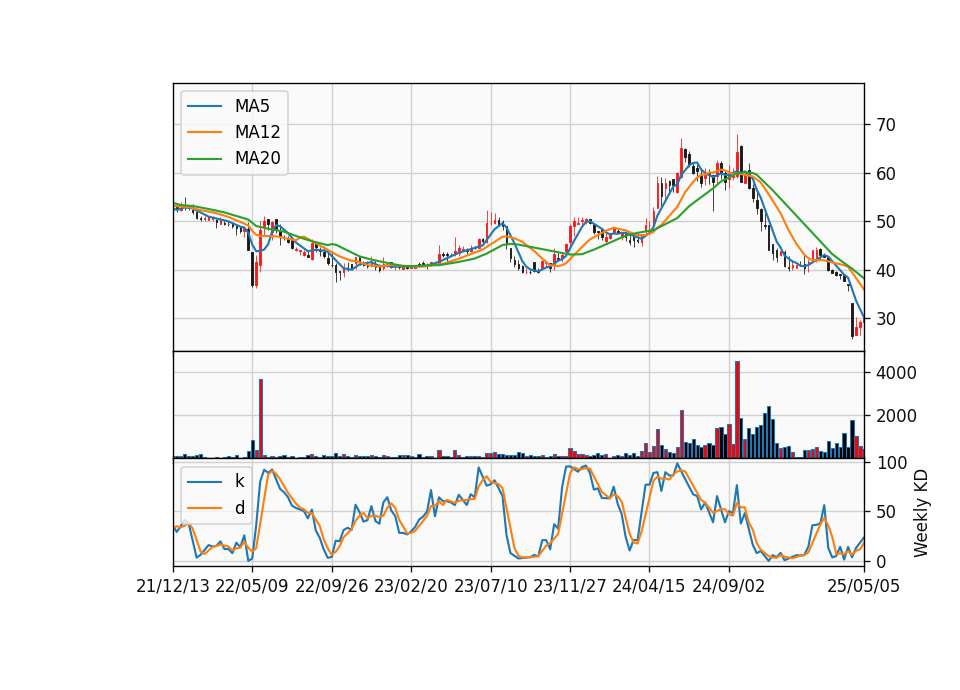Click the tallest volume bar near 24/09/02
960x690 pixels.
click(x=737, y=410)
